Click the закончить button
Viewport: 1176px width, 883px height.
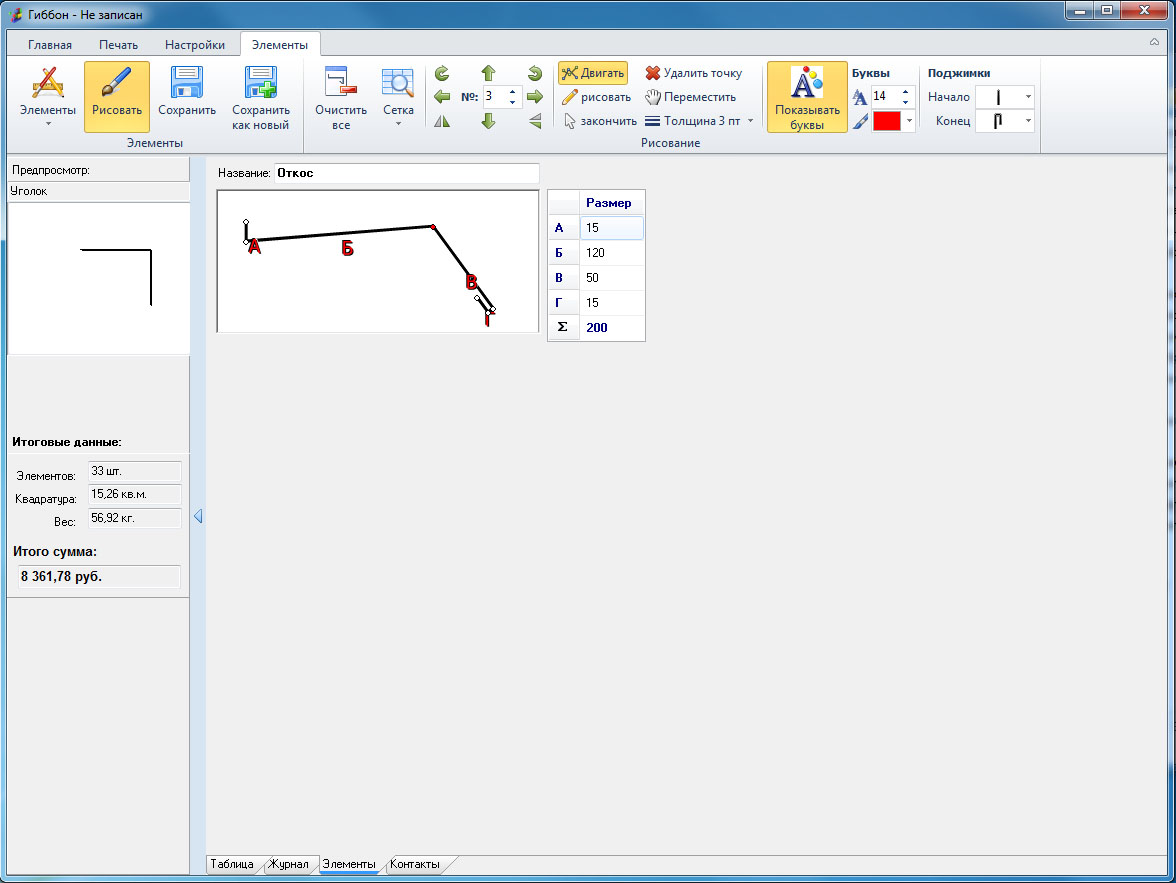point(599,121)
